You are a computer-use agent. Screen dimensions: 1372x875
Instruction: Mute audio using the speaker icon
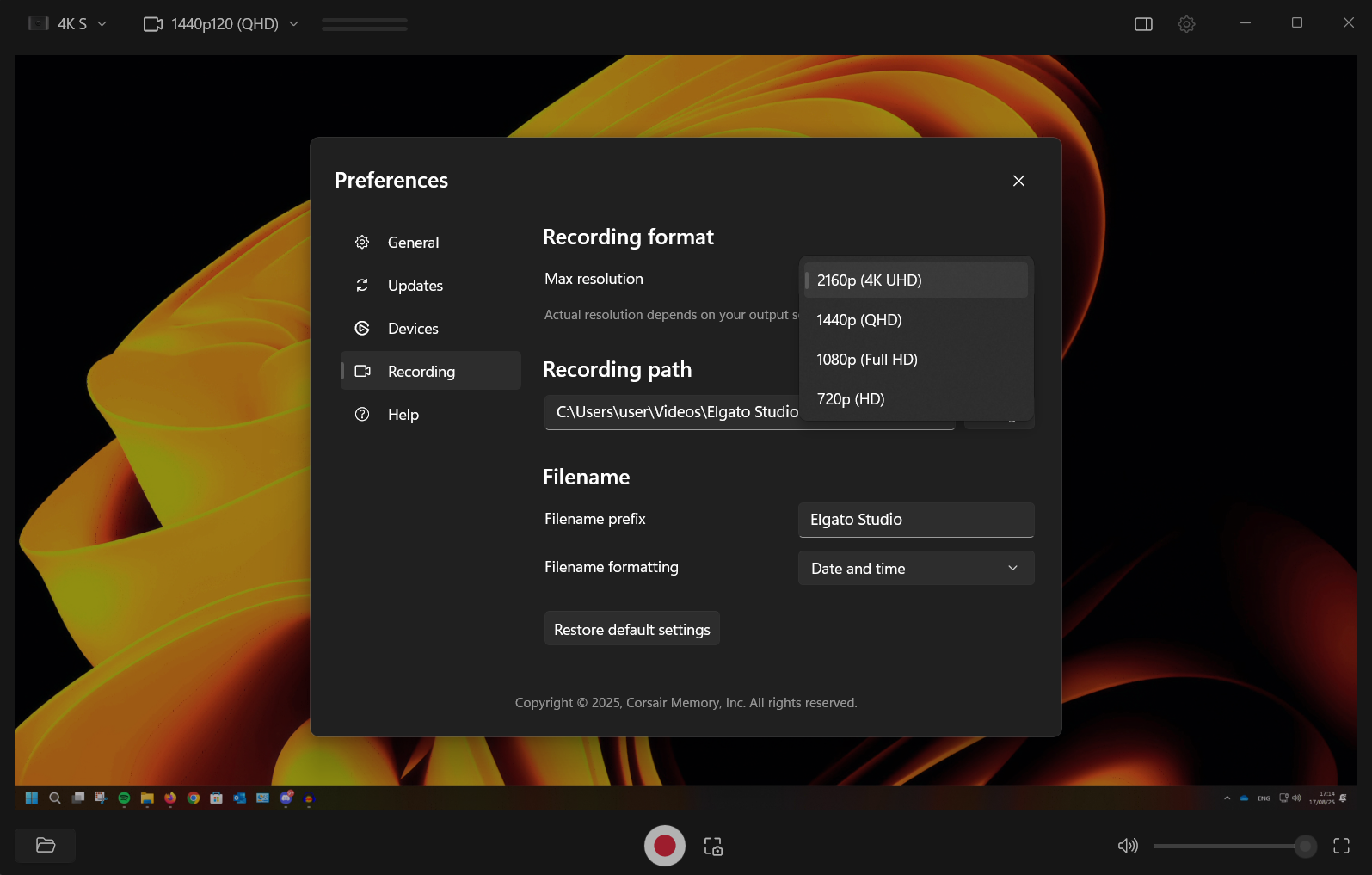pyautogui.click(x=1127, y=847)
